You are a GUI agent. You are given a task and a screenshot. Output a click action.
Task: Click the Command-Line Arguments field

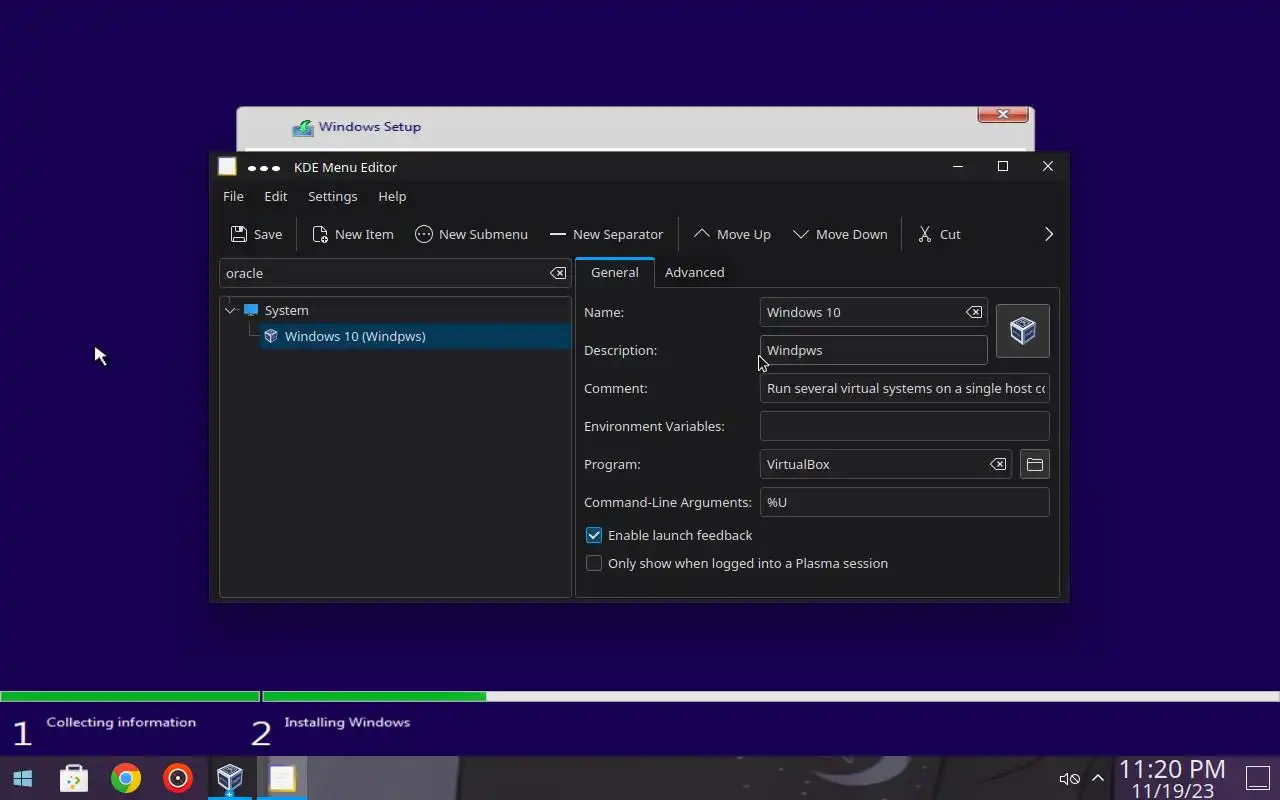coord(904,502)
